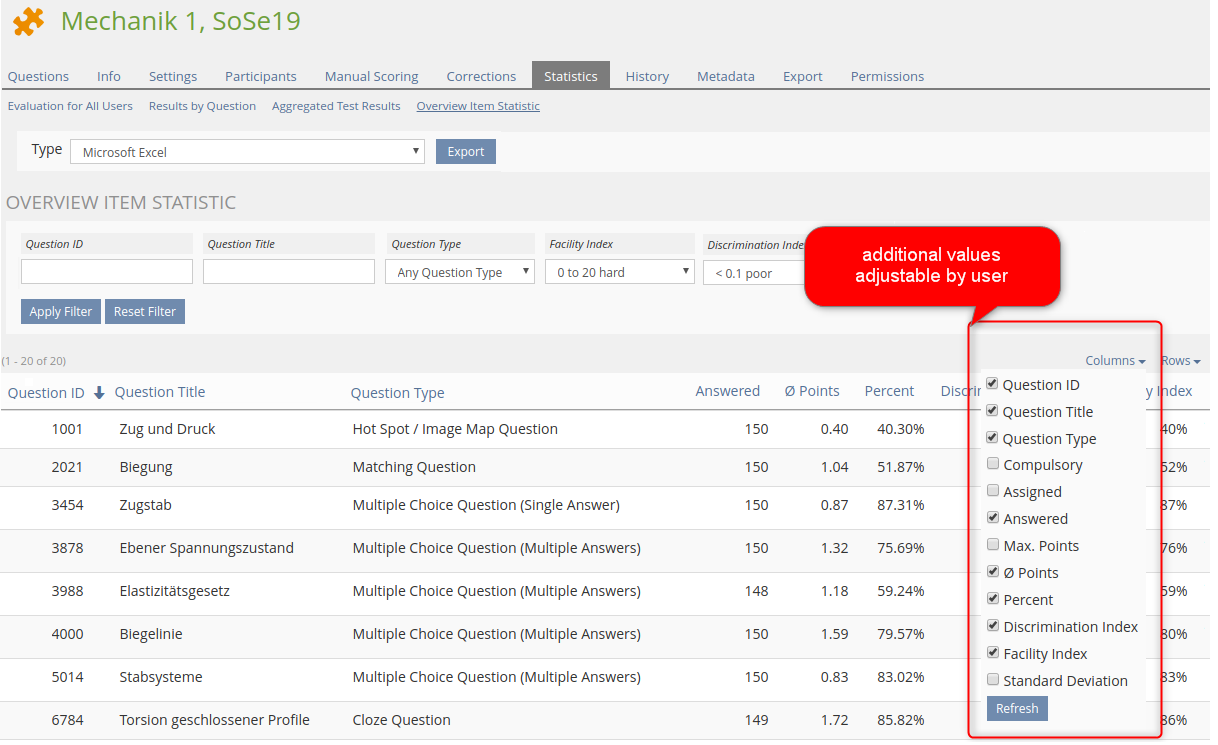The height and width of the screenshot is (745, 1218).
Task: Click the Question Title filter input field
Action: 288,272
